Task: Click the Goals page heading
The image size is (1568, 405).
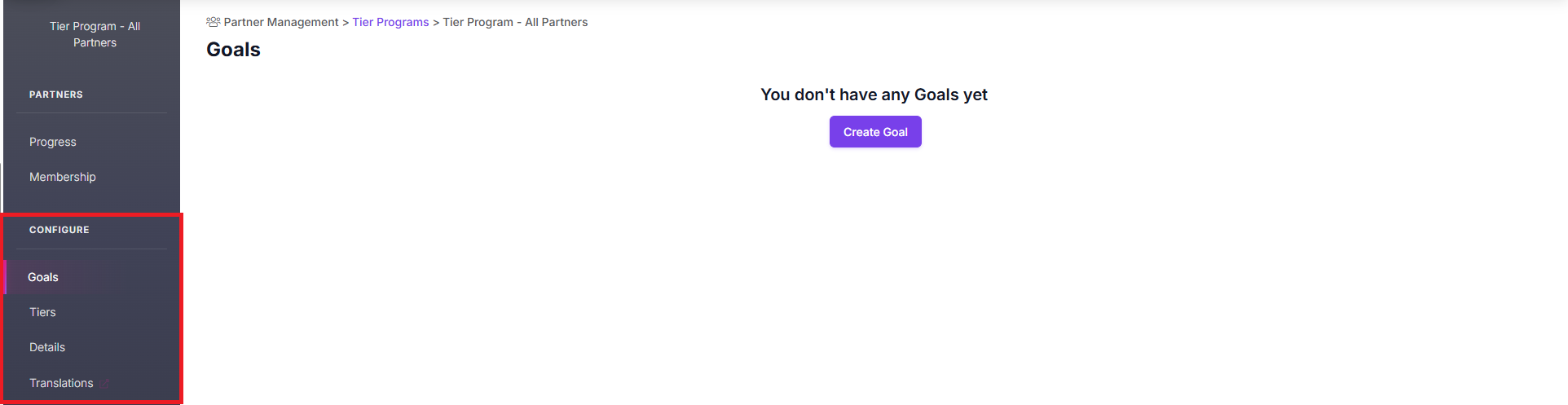Action: (233, 50)
